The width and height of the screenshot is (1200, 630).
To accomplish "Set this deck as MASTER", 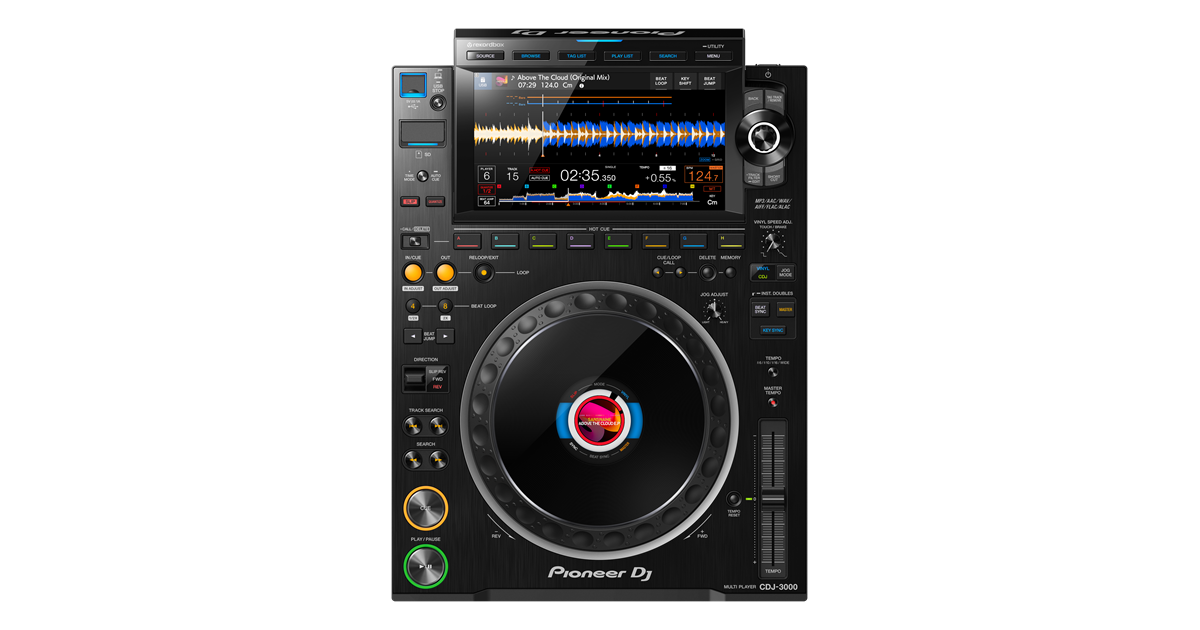I will [x=785, y=310].
